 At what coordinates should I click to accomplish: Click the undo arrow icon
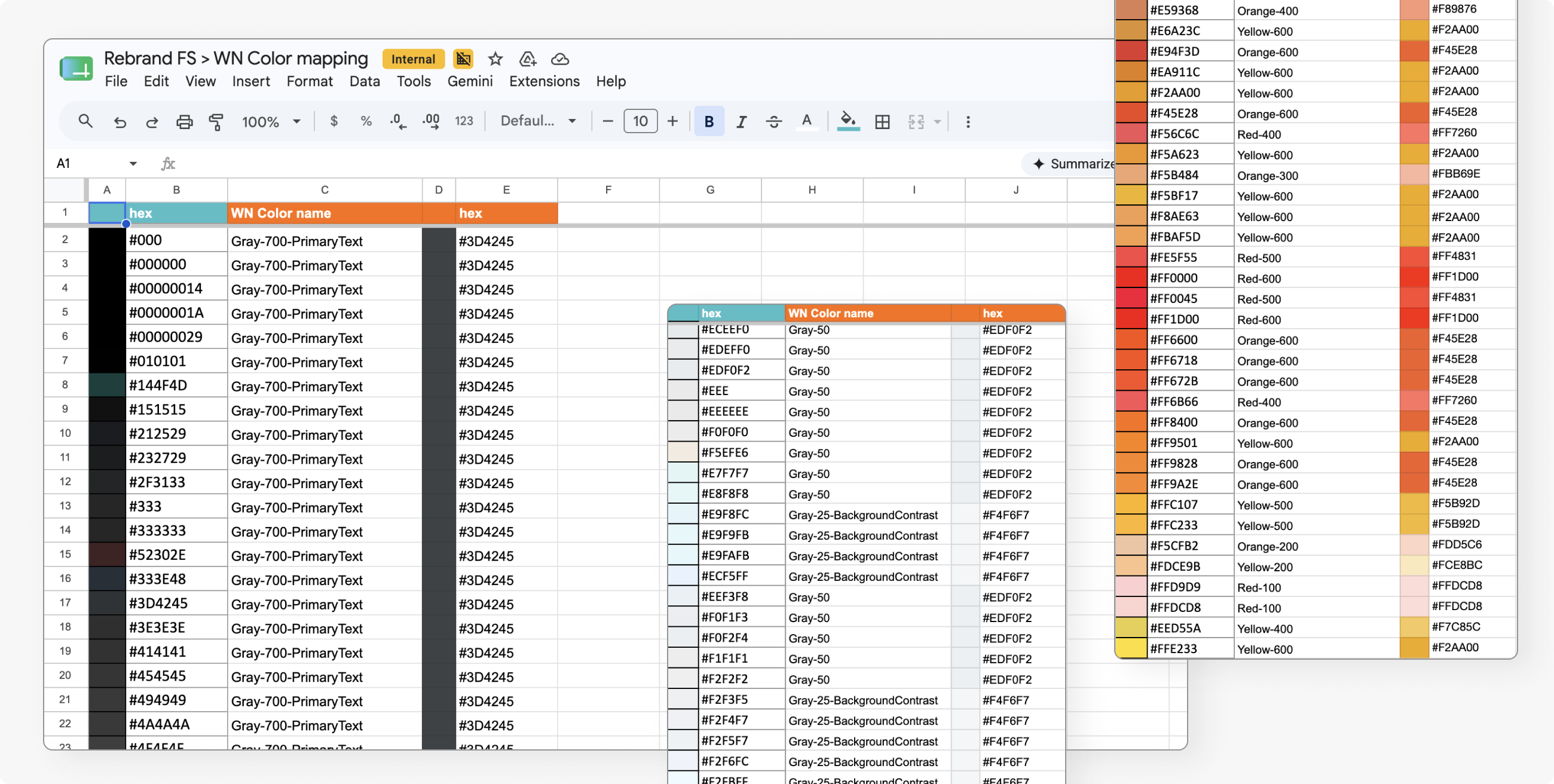(120, 122)
